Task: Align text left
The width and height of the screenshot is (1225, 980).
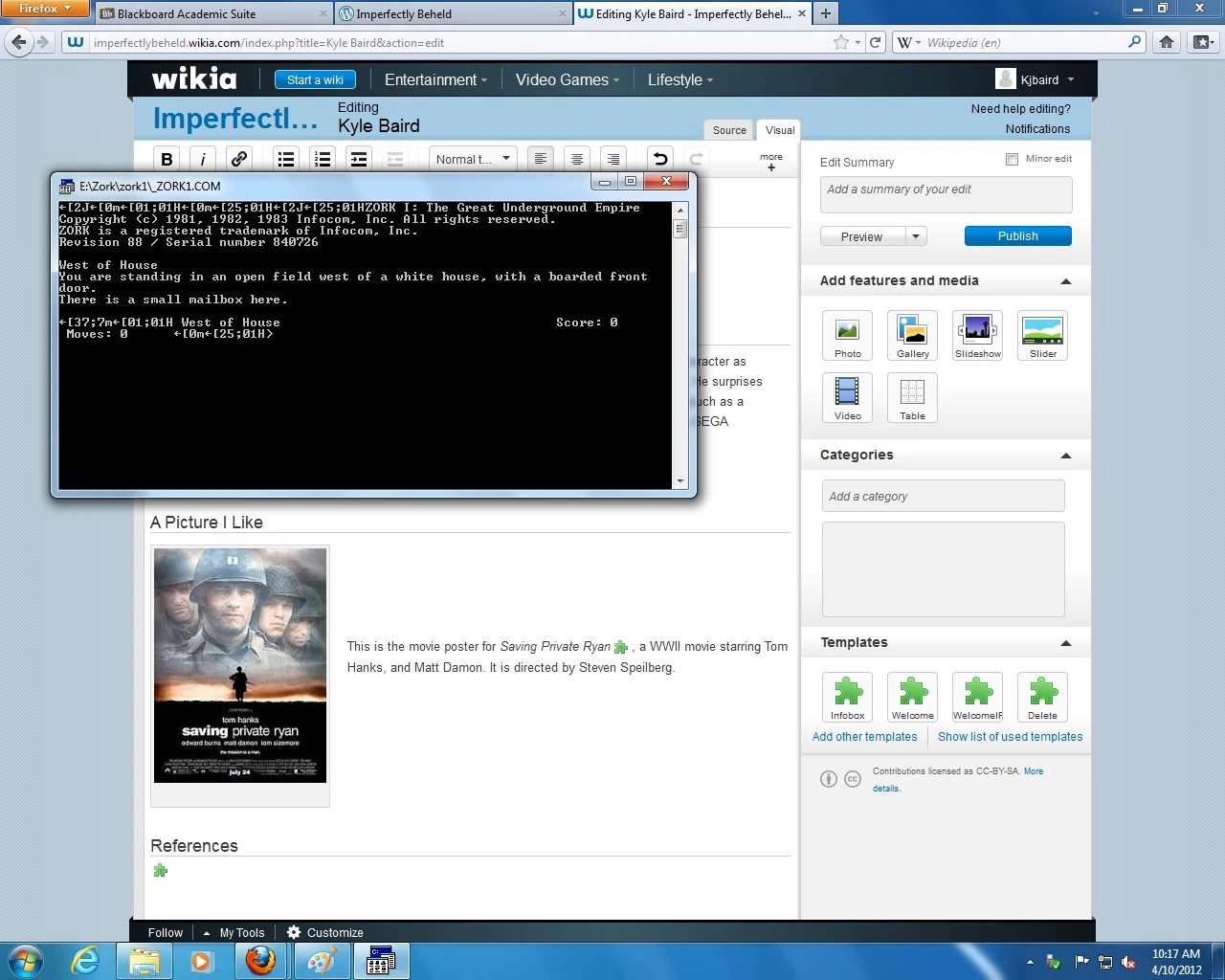Action: (541, 159)
